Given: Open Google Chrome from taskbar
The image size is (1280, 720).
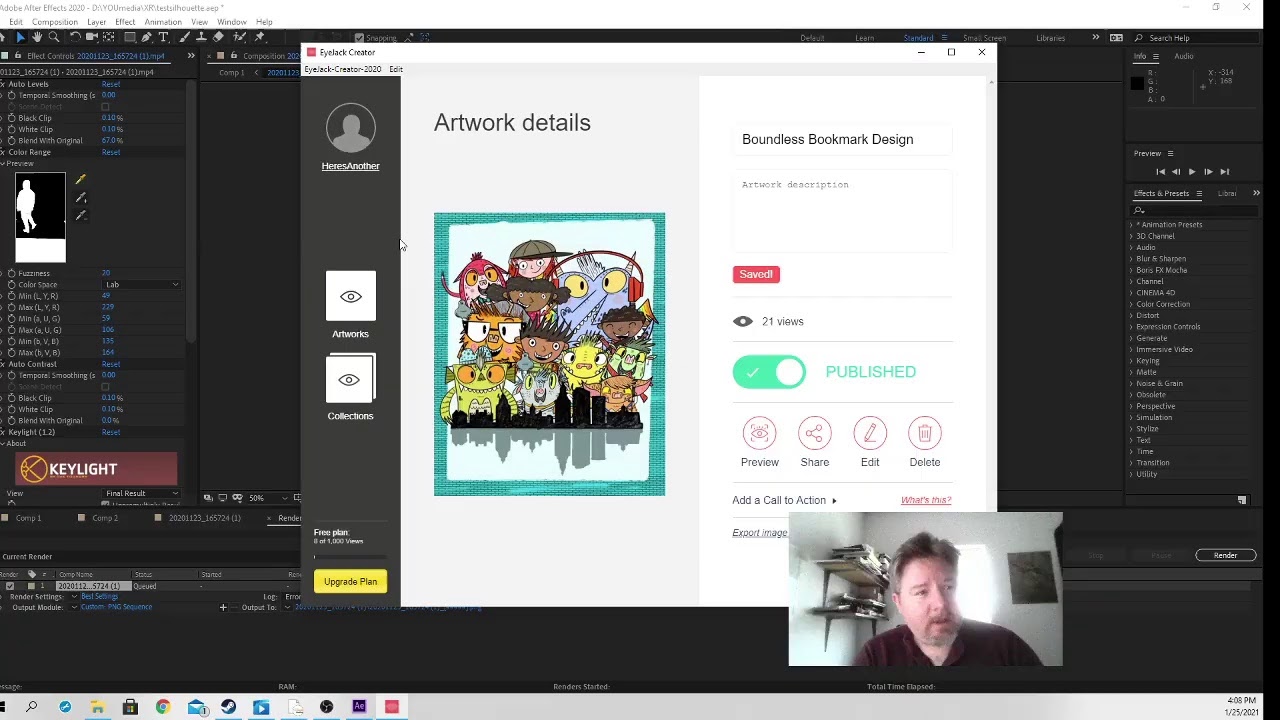Looking at the screenshot, I should pyautogui.click(x=163, y=707).
